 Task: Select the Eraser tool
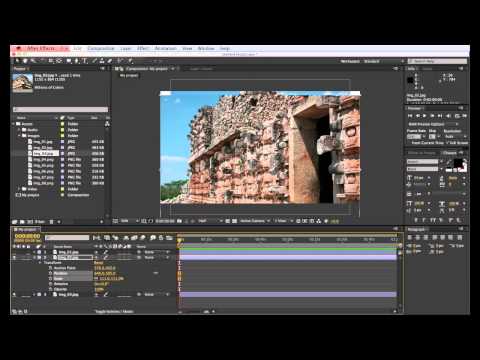point(110,61)
